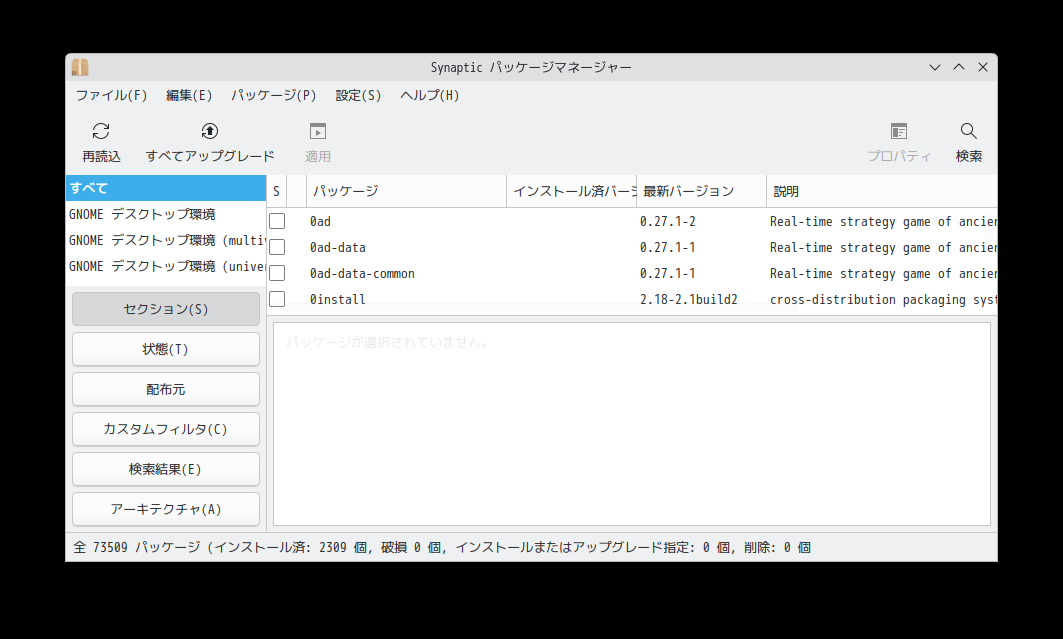1063x639 pixels.
Task: Select GNOME デスクトップ環境 (multiverse) section
Action: click(166, 240)
